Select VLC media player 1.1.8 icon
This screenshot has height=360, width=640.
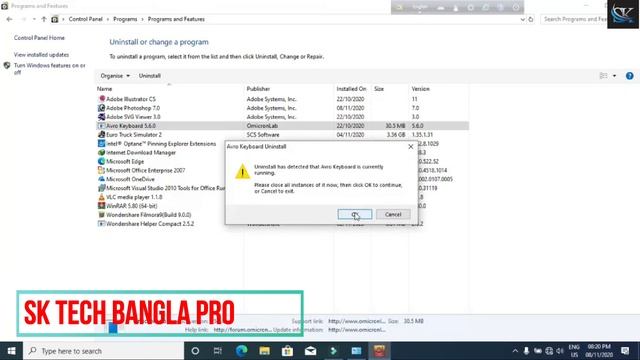click(102, 197)
